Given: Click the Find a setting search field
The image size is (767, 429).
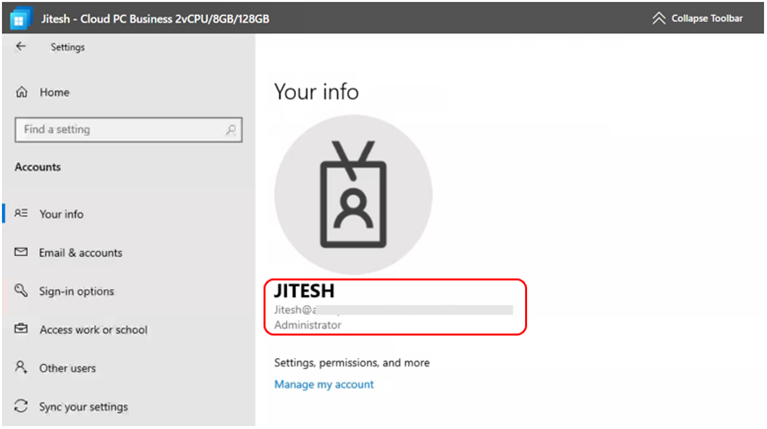Looking at the screenshot, I should (x=120, y=130).
